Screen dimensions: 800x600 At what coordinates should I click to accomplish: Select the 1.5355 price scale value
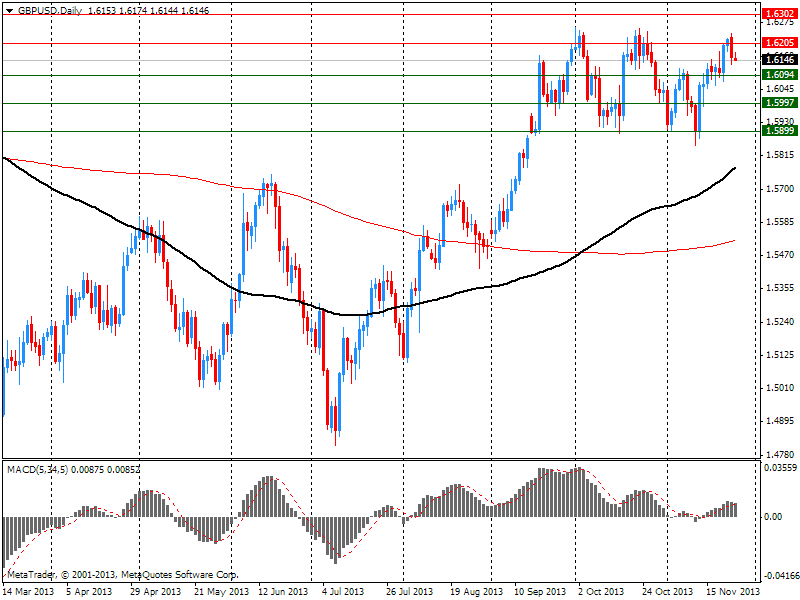point(781,288)
